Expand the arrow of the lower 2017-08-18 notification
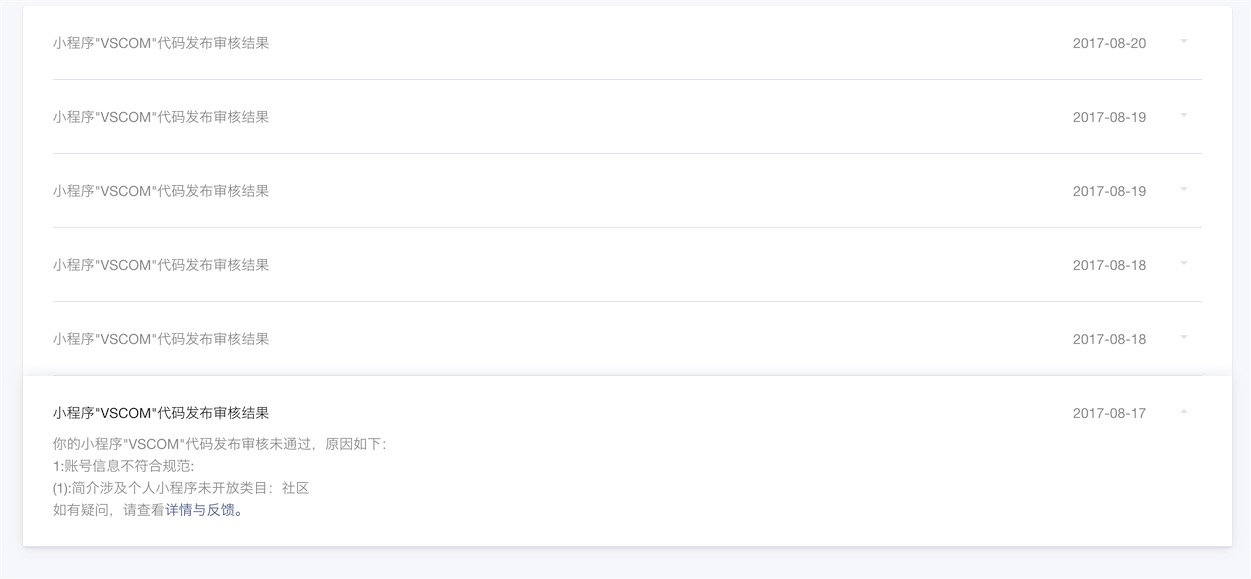This screenshot has height=579, width=1251. pyautogui.click(x=1184, y=338)
